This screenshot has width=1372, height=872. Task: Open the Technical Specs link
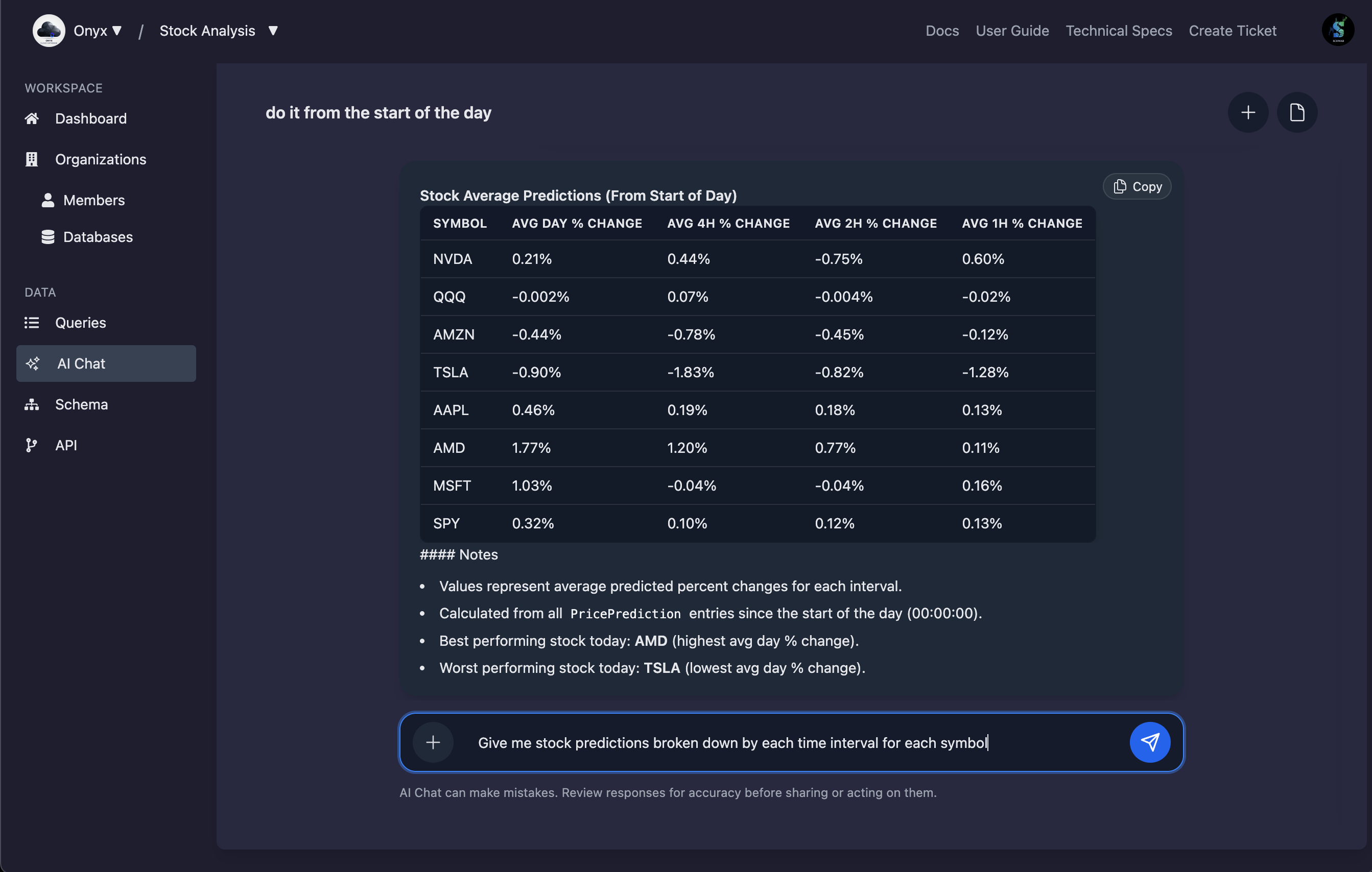click(1119, 31)
